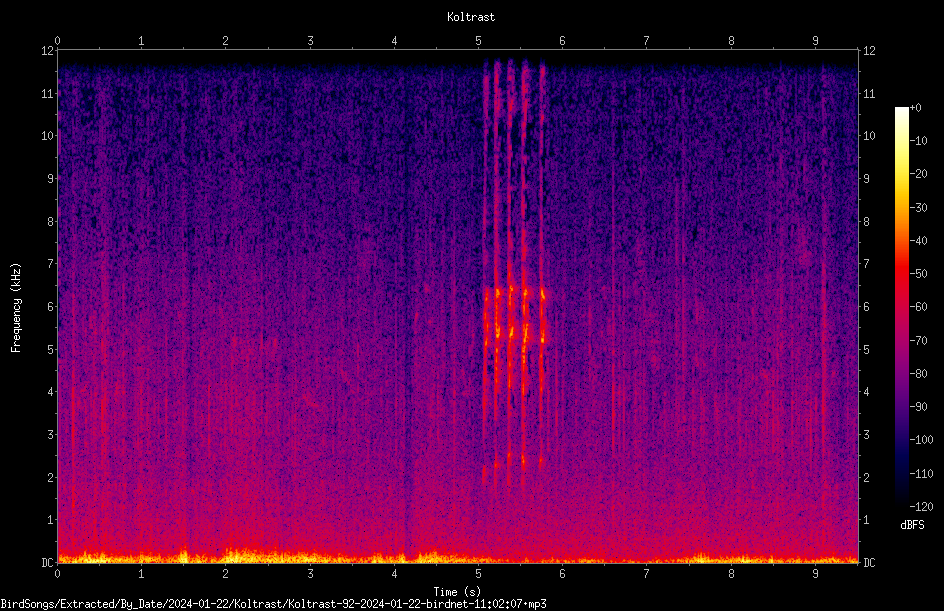Click the 9 kHz label on left axis
944x611 pixels.
pyautogui.click(x=51, y=178)
